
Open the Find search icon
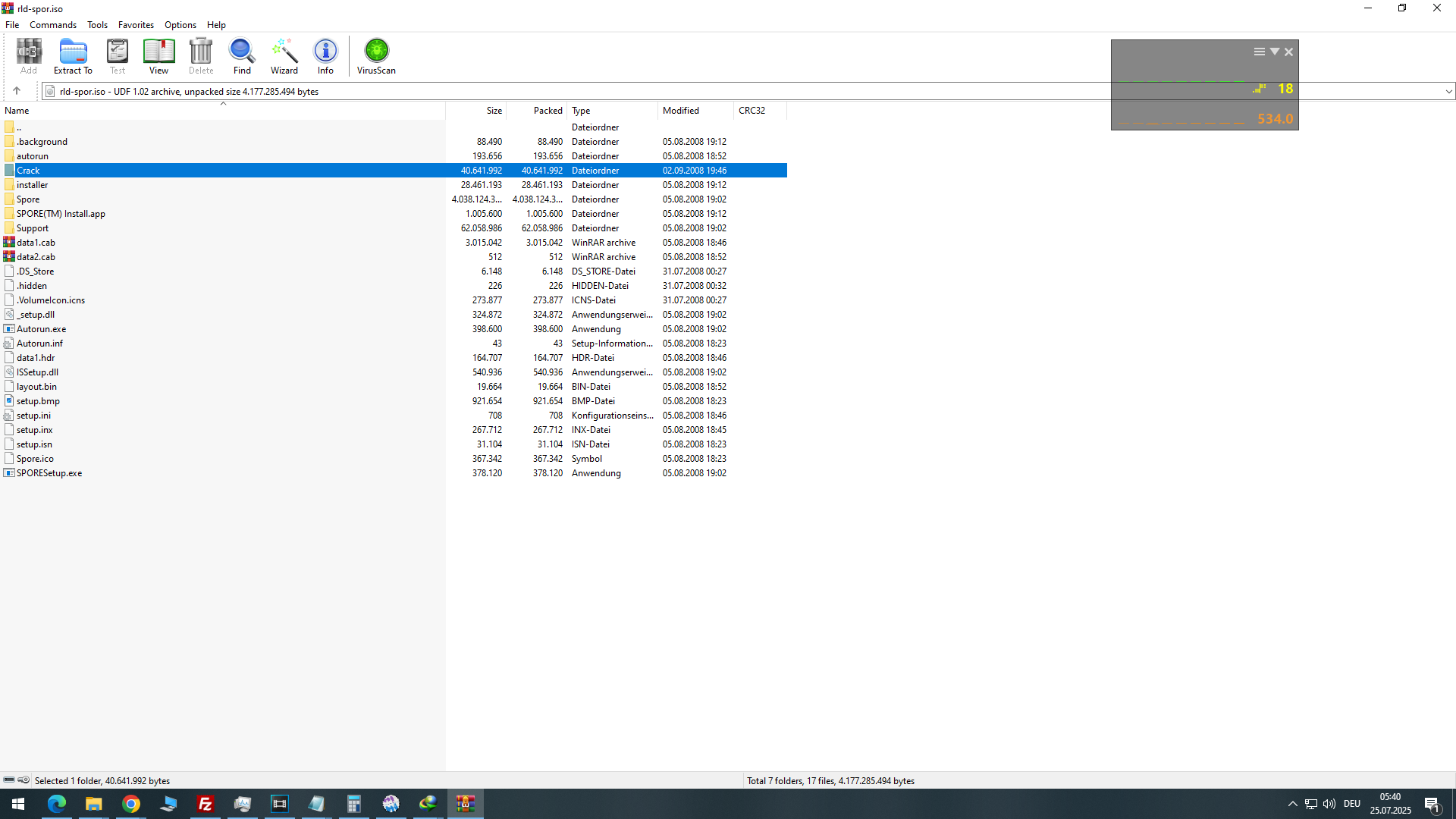click(x=242, y=56)
